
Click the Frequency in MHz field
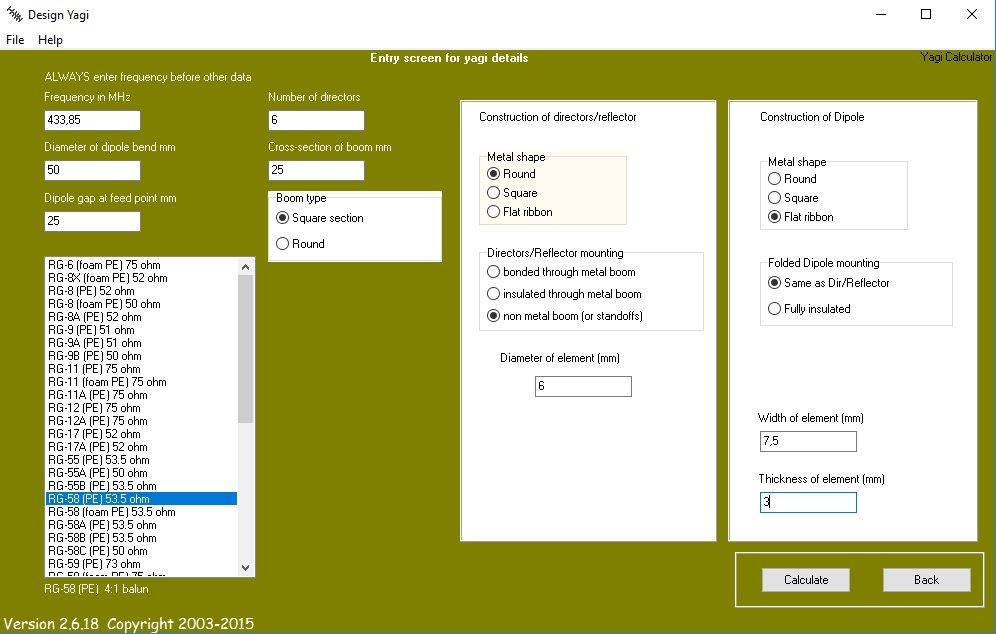pos(92,121)
